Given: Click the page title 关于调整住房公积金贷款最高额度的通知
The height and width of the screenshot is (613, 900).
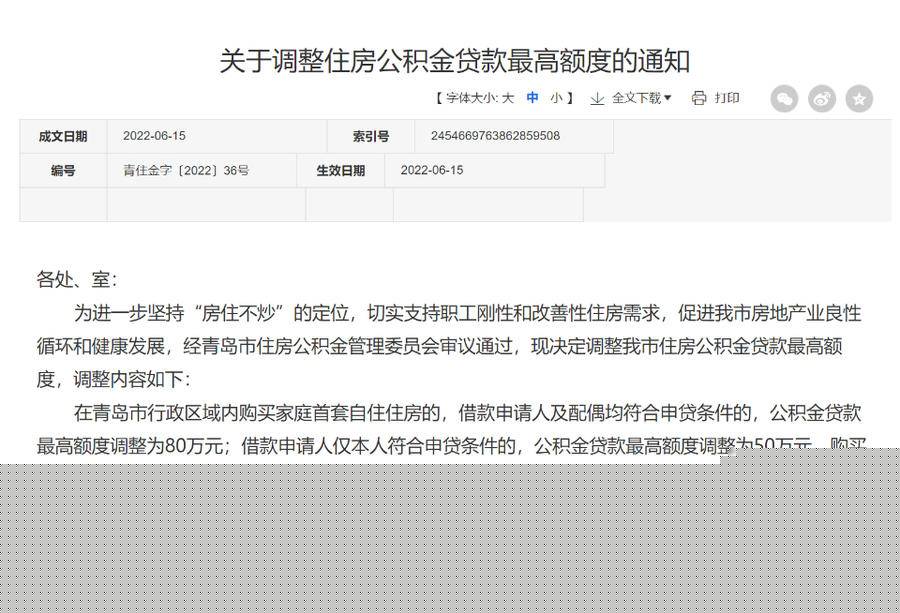Looking at the screenshot, I should (x=455, y=61).
